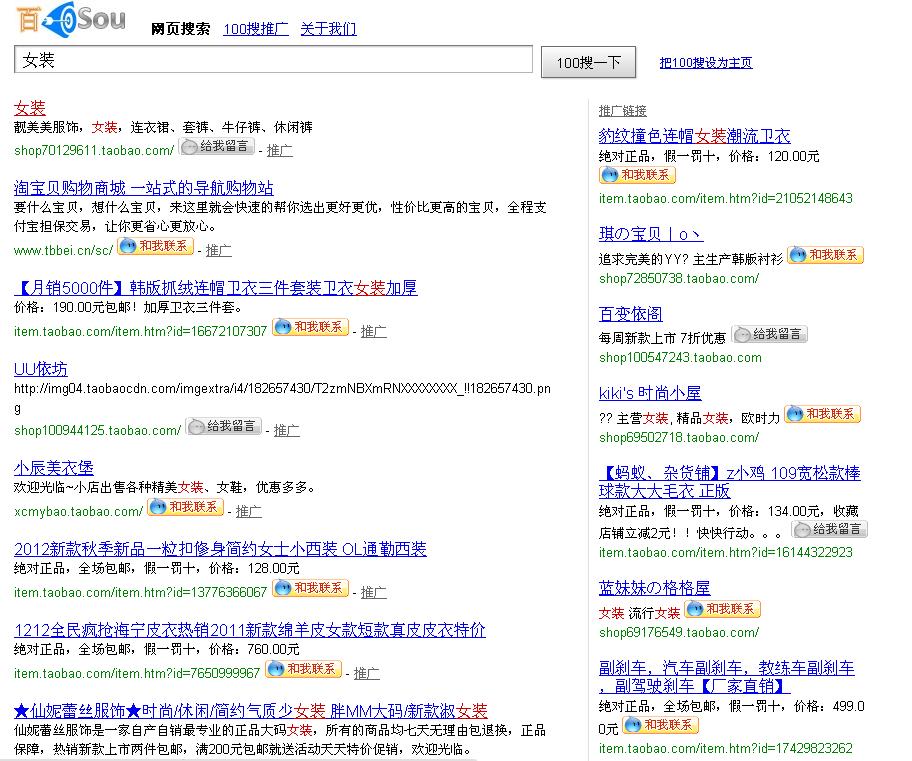Click 和我联系 icon beside 蓝妹妹的格格屋 ad
Viewport: 912px width, 761px height.
(x=722, y=609)
